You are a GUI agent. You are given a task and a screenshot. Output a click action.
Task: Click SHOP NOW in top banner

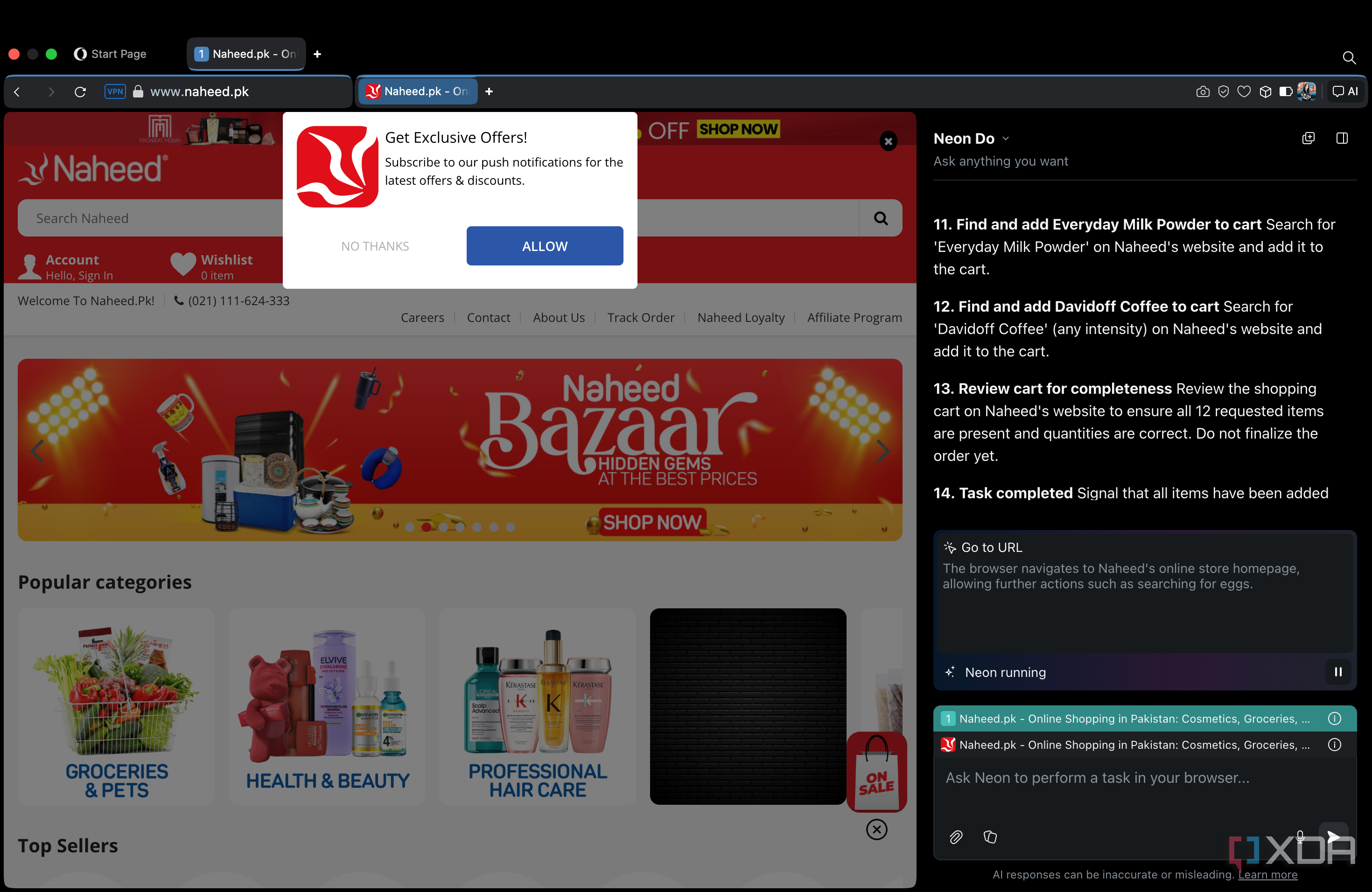(738, 129)
